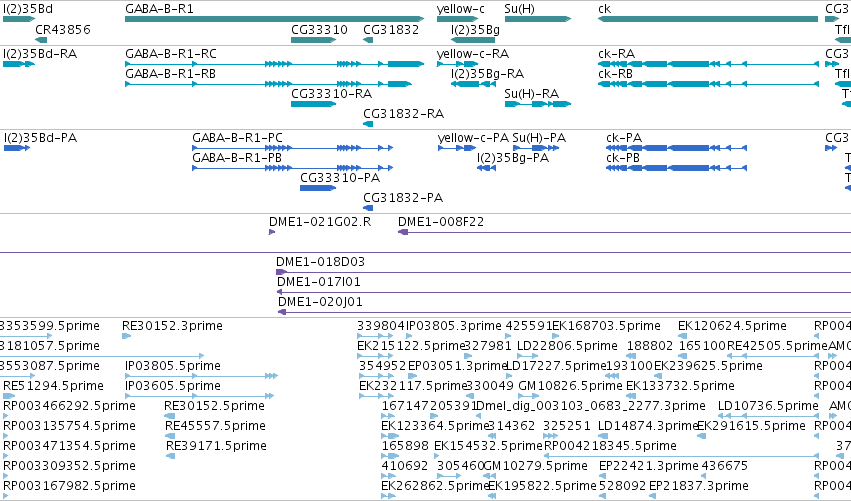The width and height of the screenshot is (851, 501).
Task: Open the LD10736.5prime EST label
Action: [x=768, y=406]
